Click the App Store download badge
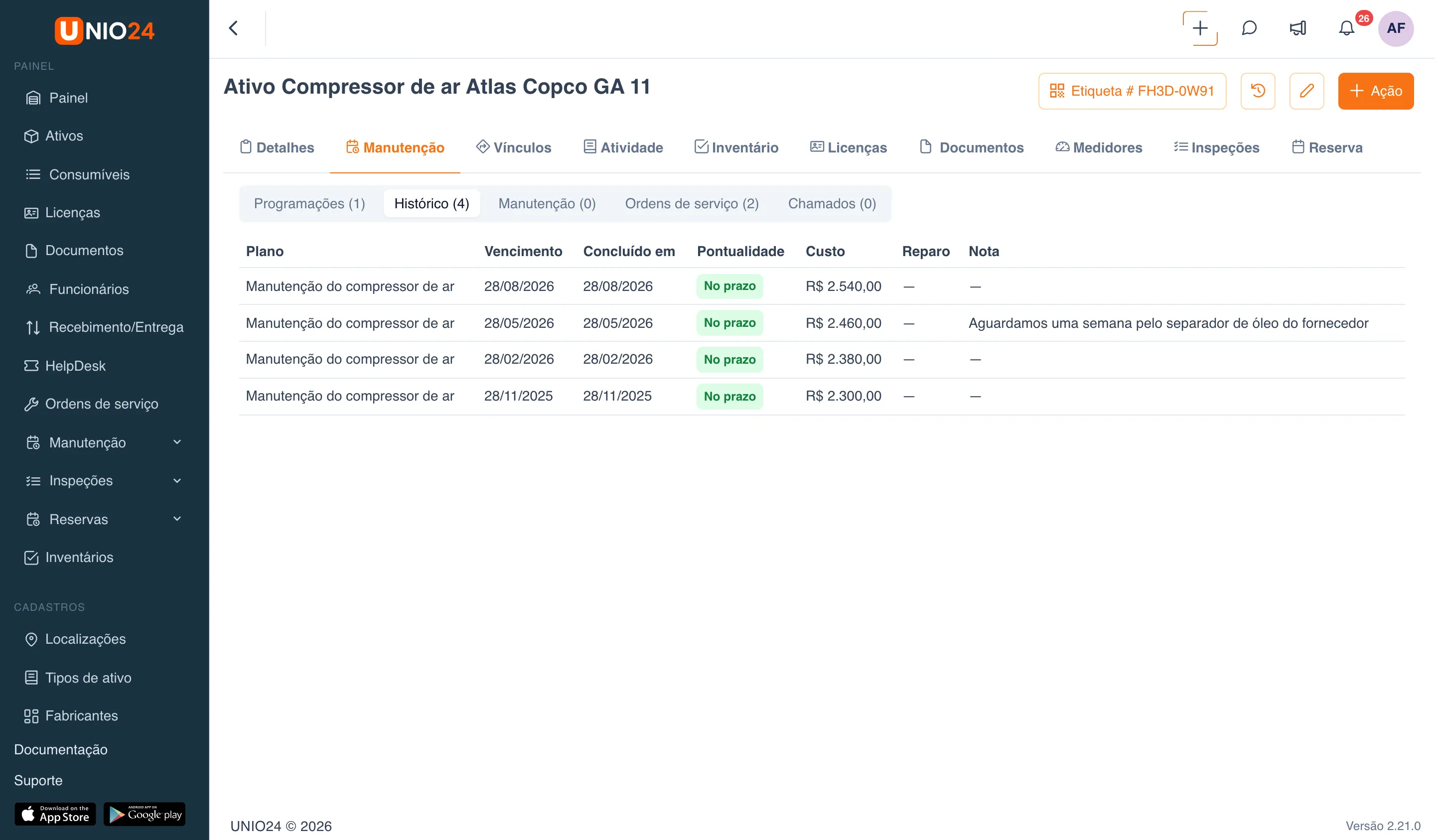 [55, 815]
